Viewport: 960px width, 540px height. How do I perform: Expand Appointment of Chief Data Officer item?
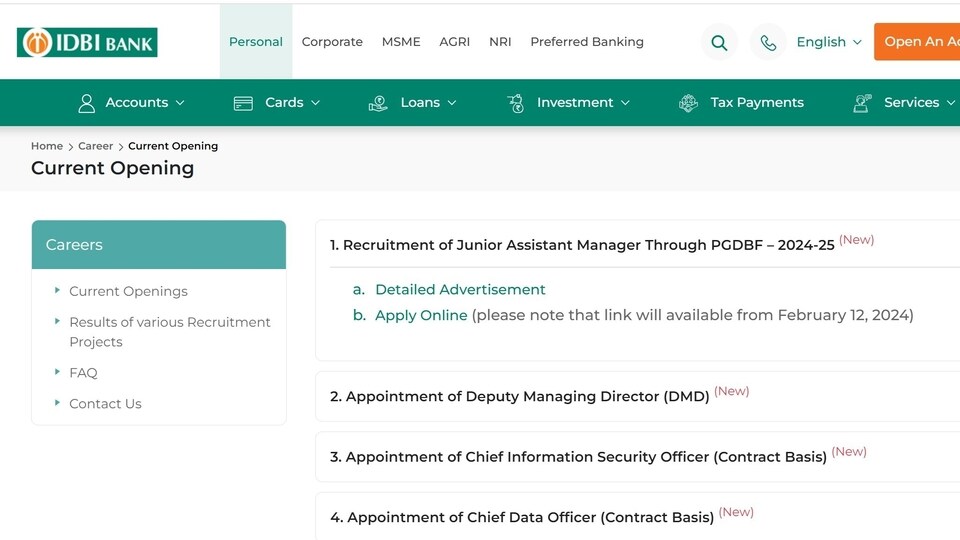522,517
